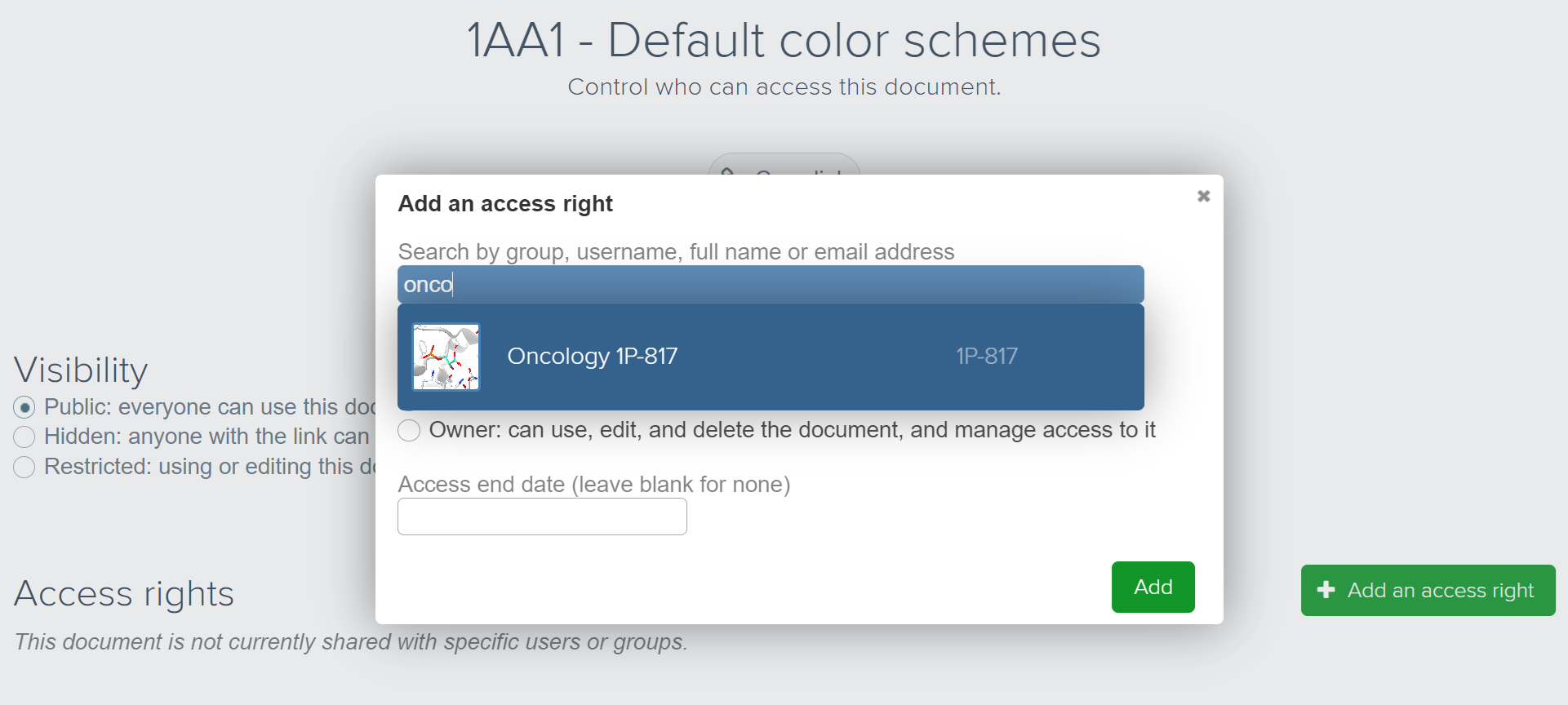Screen dimensions: 1568x705
Task: Click the "Add an access right" dialog title
Action: click(x=505, y=204)
